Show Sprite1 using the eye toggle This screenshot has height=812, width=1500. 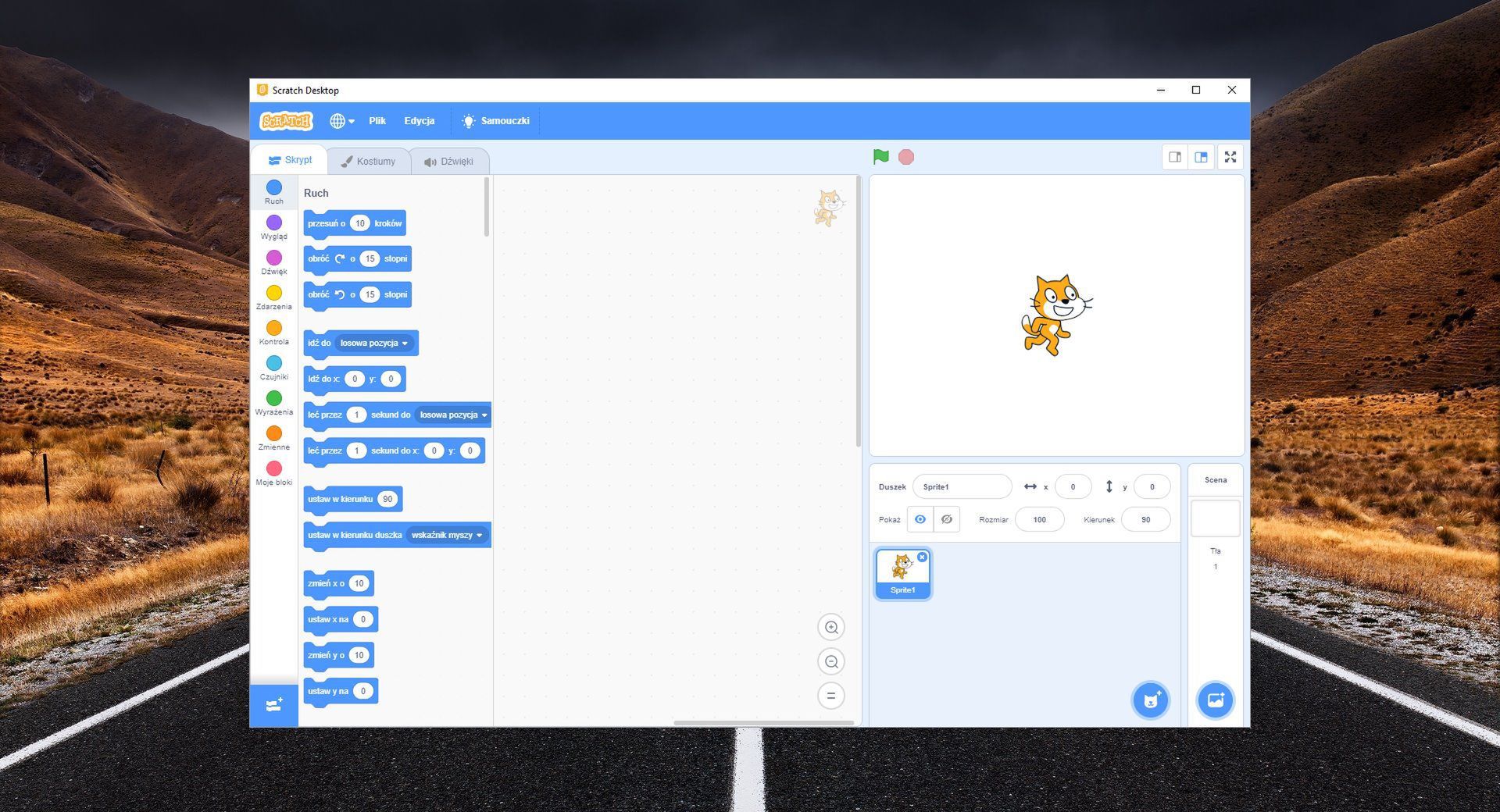click(x=920, y=518)
